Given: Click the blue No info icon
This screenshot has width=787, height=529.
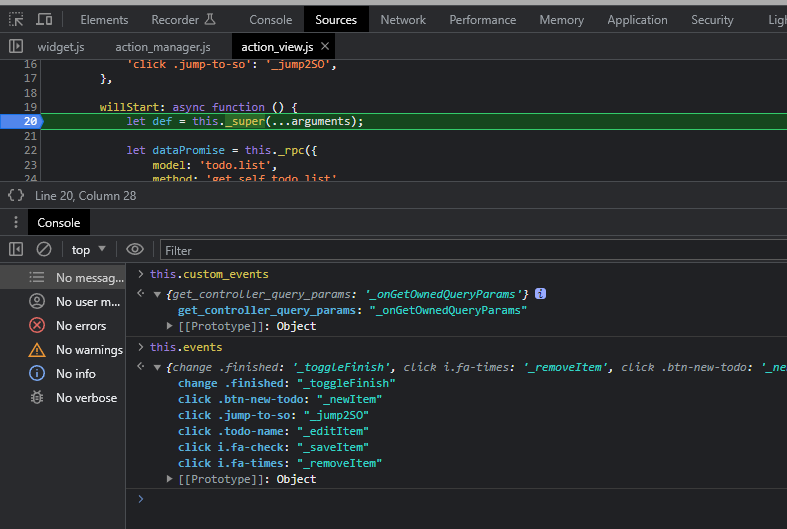Looking at the screenshot, I should tap(37, 373).
